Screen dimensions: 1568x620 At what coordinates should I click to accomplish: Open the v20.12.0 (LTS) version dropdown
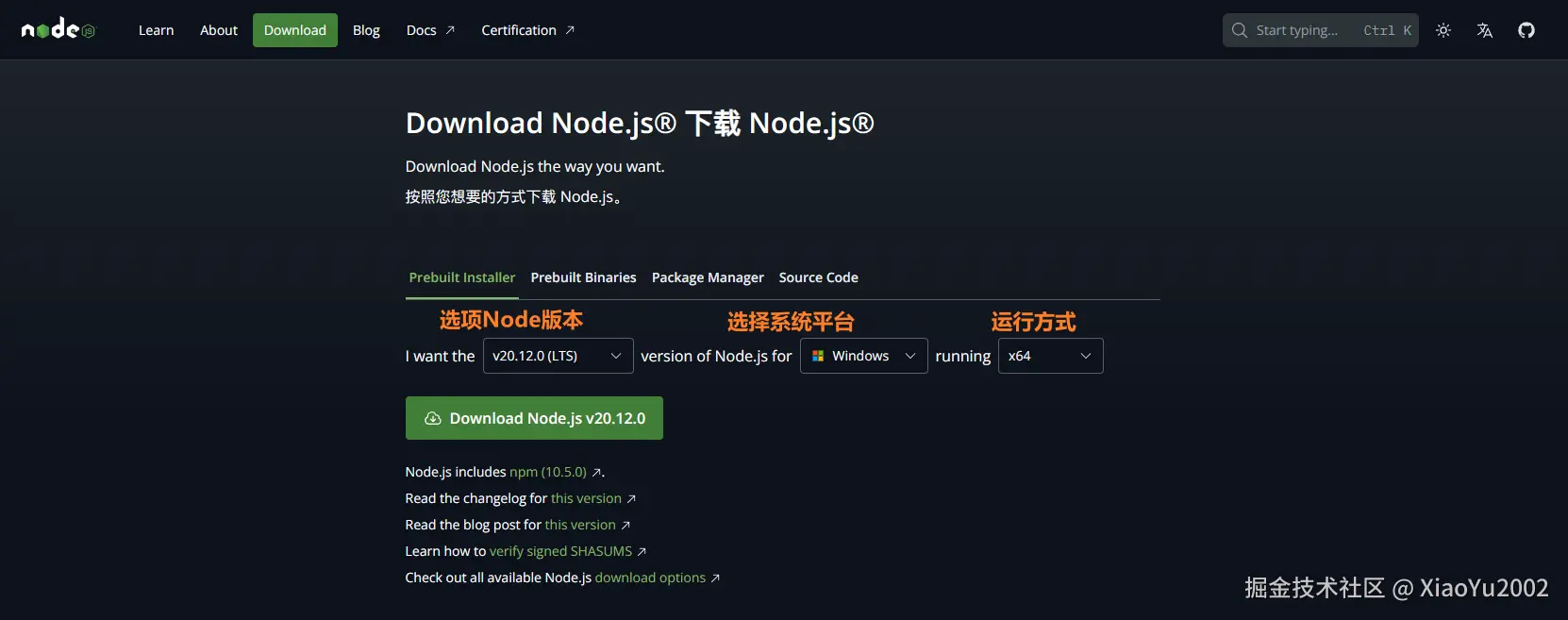pos(558,356)
